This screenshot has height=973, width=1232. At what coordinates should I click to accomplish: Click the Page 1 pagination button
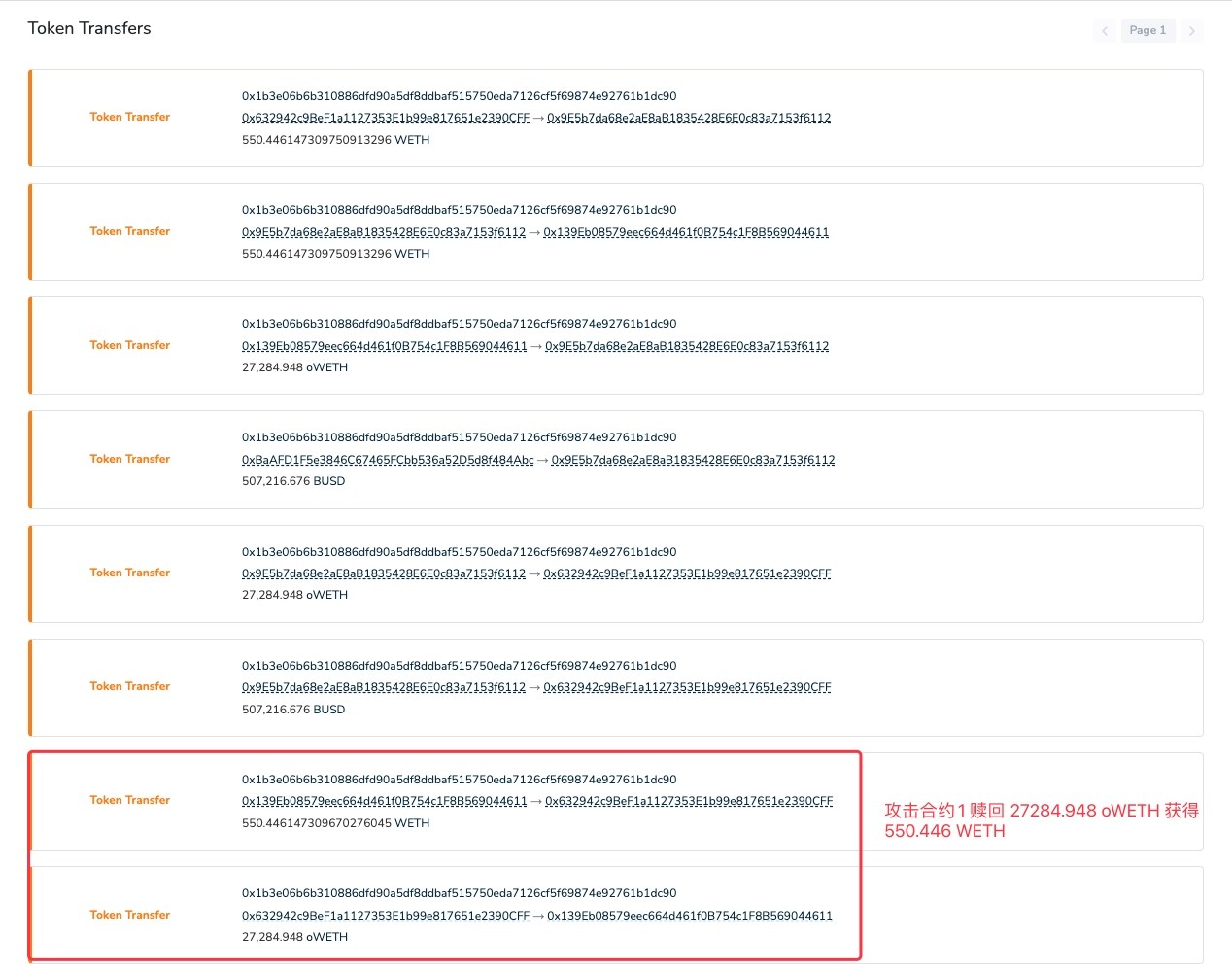pos(1147,31)
